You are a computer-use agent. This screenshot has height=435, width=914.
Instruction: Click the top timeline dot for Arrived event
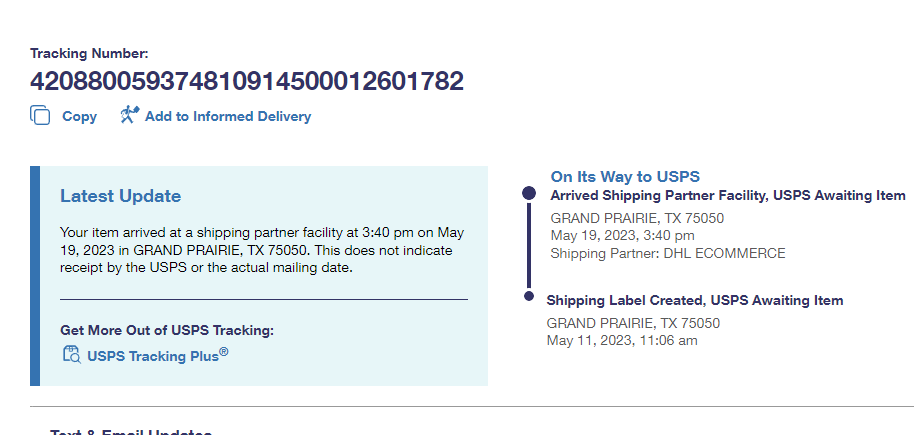(x=529, y=194)
